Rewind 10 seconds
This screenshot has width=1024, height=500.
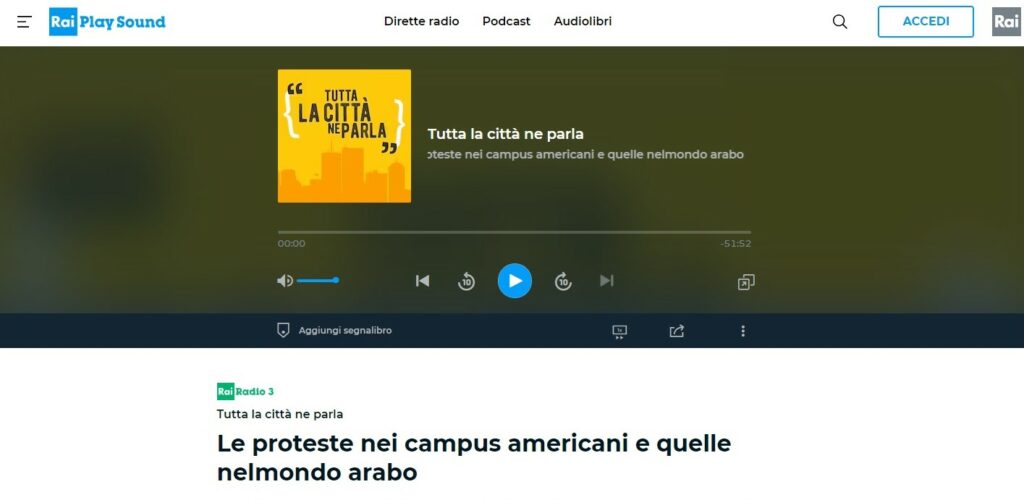466,281
